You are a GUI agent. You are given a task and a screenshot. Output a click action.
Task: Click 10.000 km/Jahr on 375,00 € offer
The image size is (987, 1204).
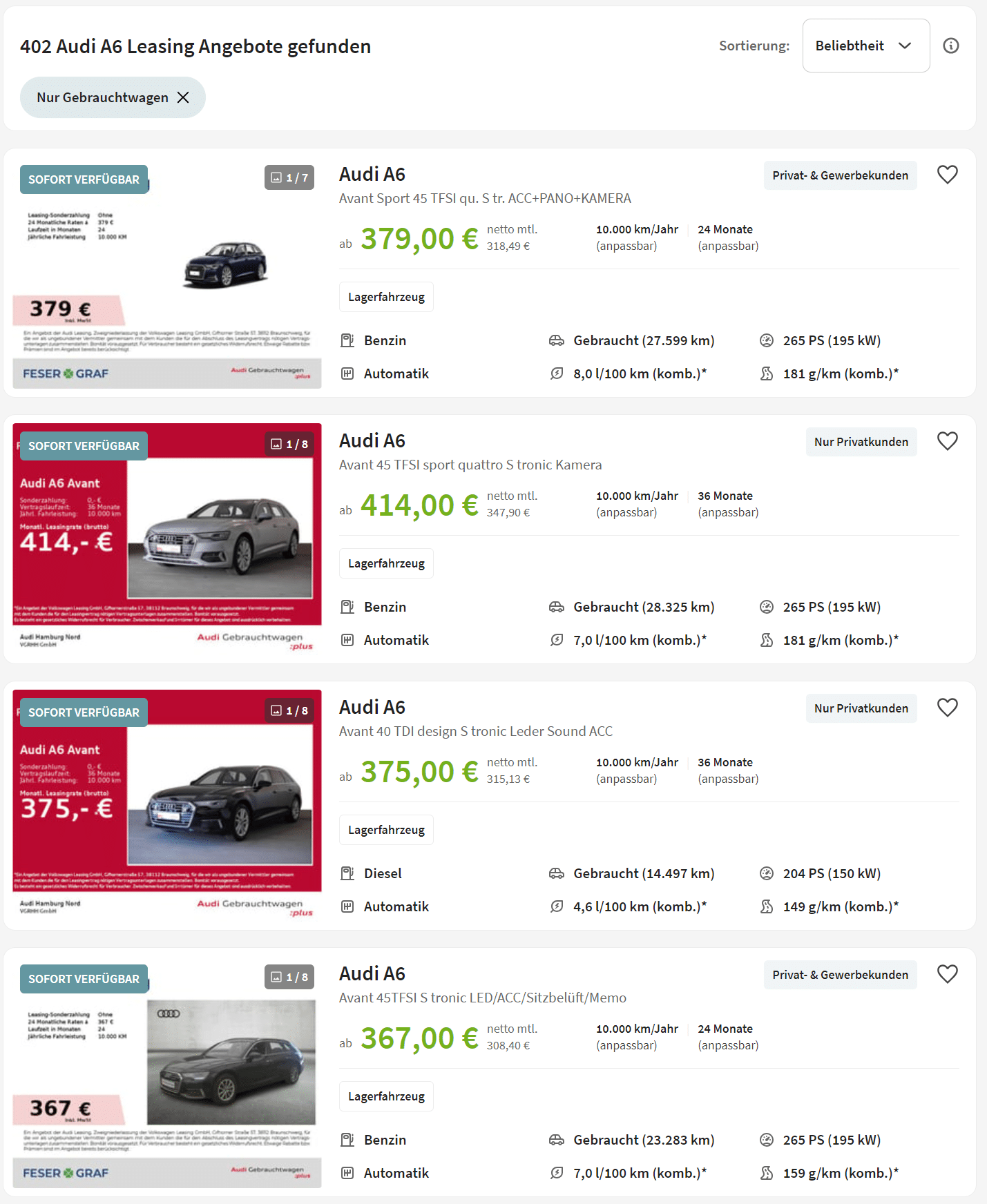(x=637, y=762)
